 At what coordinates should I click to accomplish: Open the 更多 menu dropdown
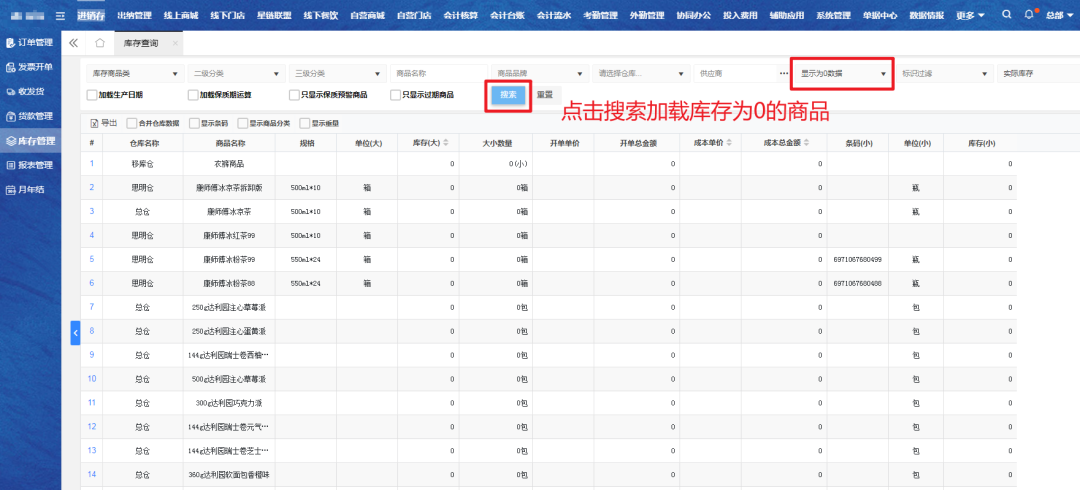969,16
